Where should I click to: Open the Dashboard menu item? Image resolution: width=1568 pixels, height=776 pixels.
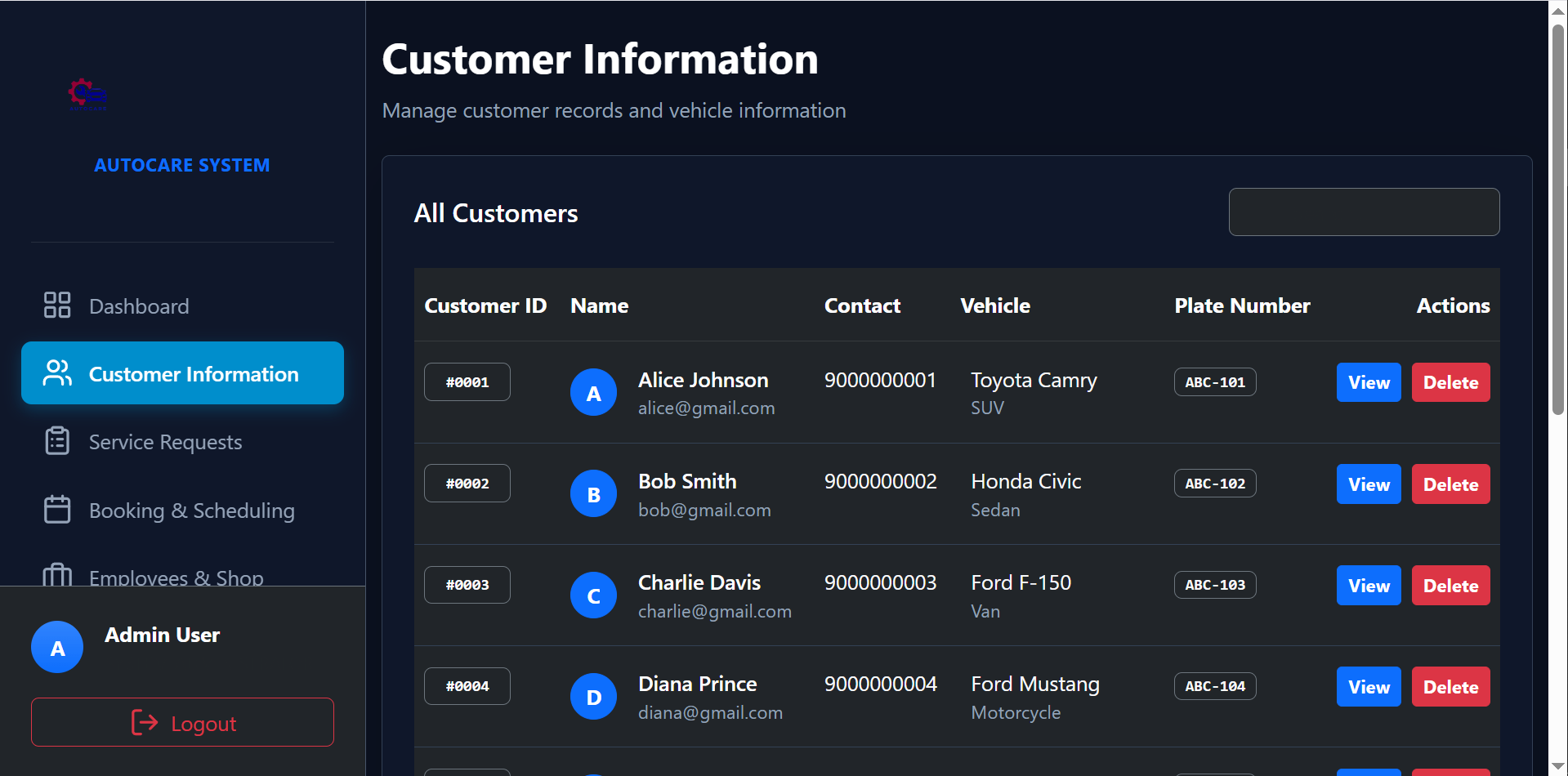coord(182,306)
